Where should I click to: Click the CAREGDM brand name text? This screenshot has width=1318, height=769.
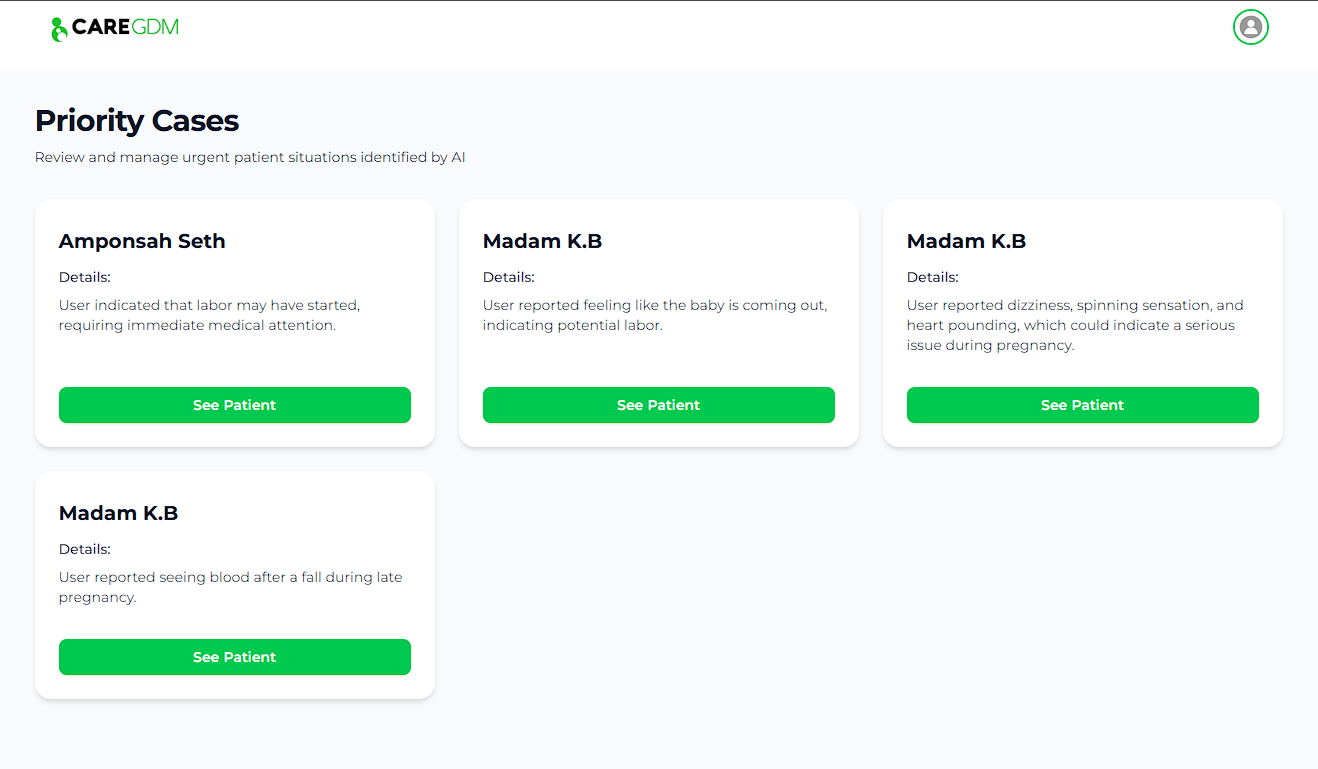pyautogui.click(x=125, y=27)
